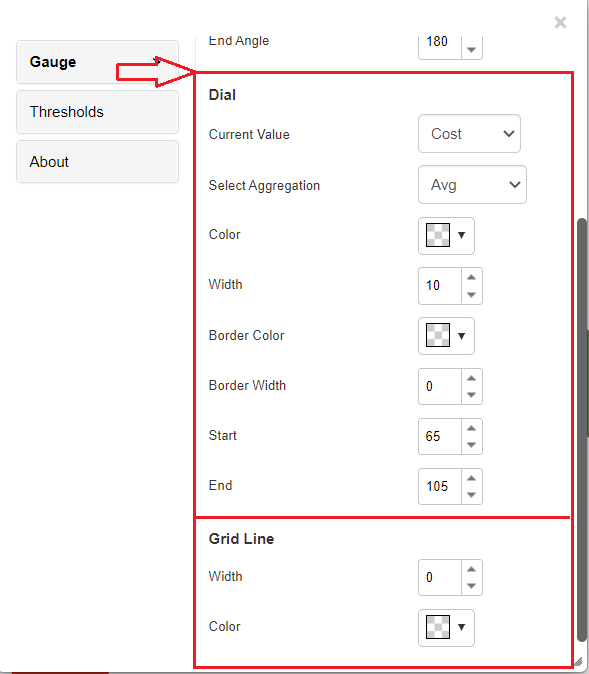
Task: Close the settings dialog
Action: click(x=560, y=22)
